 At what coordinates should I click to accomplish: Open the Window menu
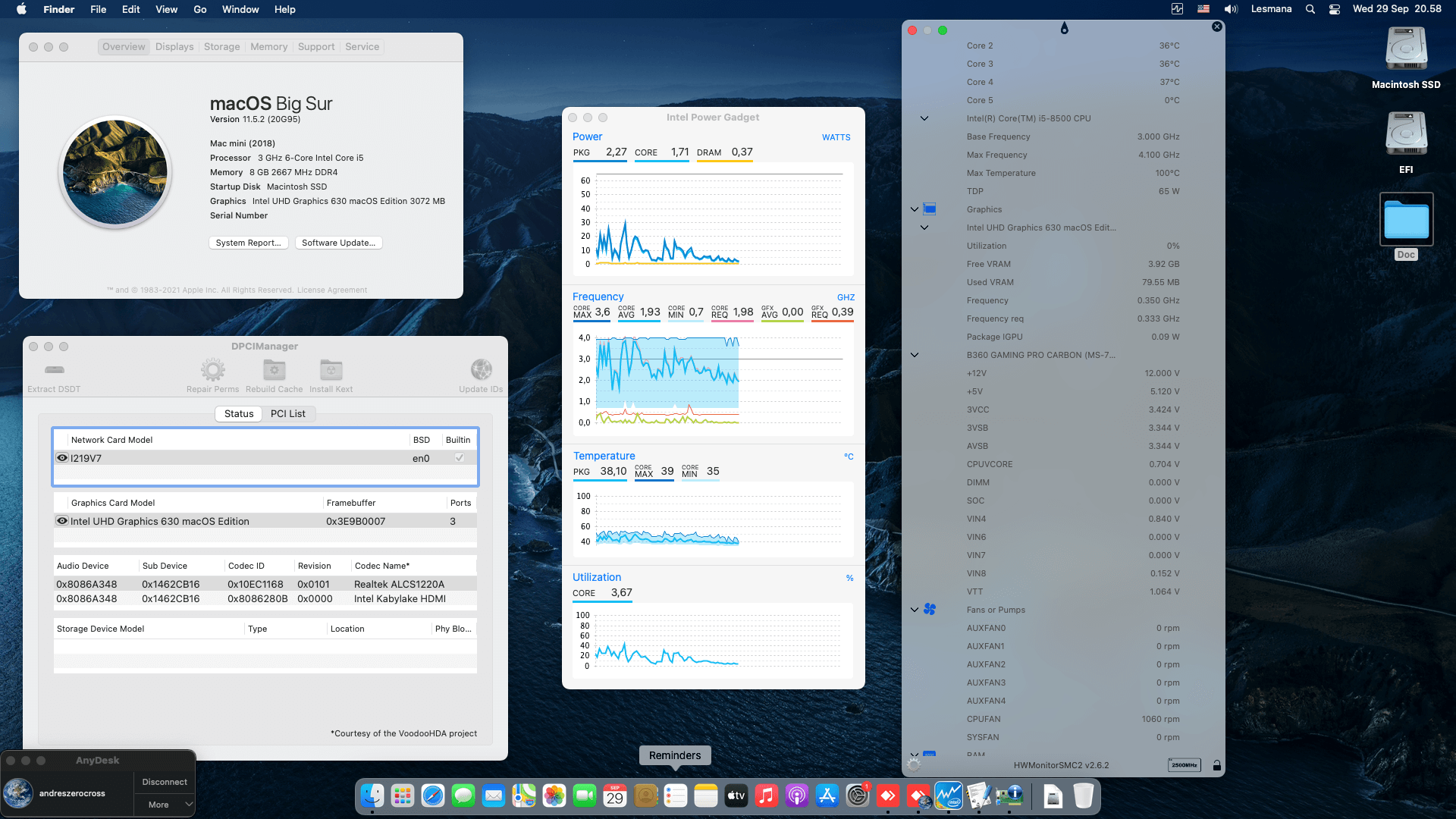click(x=240, y=9)
